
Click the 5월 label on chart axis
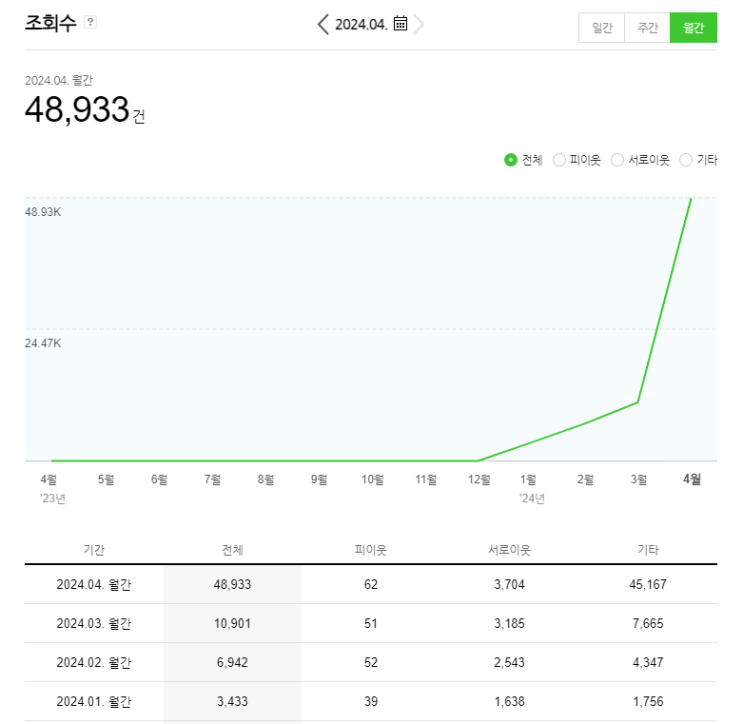click(106, 480)
